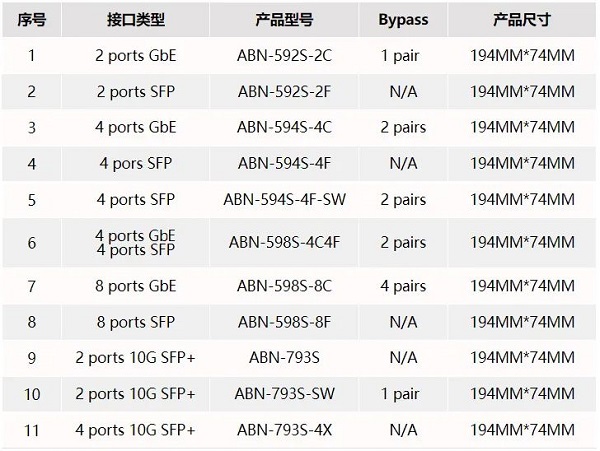Click the 产品尺寸 column header
Image resolution: width=600 pixels, height=451 pixels.
pyautogui.click(x=521, y=20)
